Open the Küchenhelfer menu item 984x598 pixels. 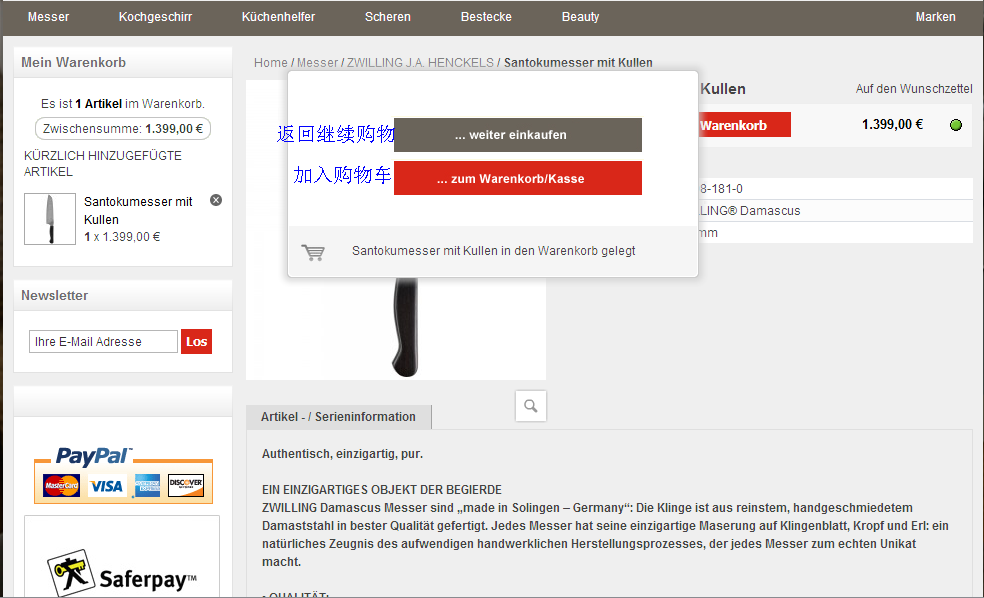click(278, 17)
